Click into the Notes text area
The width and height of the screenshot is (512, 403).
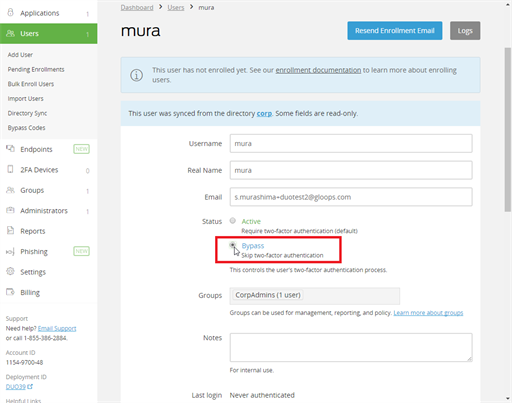(x=351, y=347)
